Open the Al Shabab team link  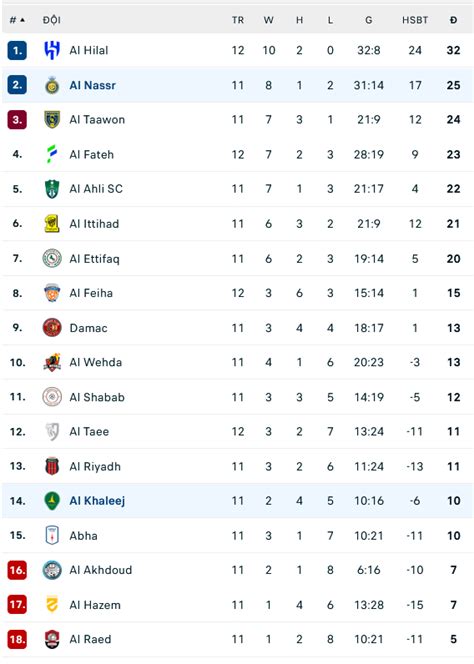[x=97, y=397]
